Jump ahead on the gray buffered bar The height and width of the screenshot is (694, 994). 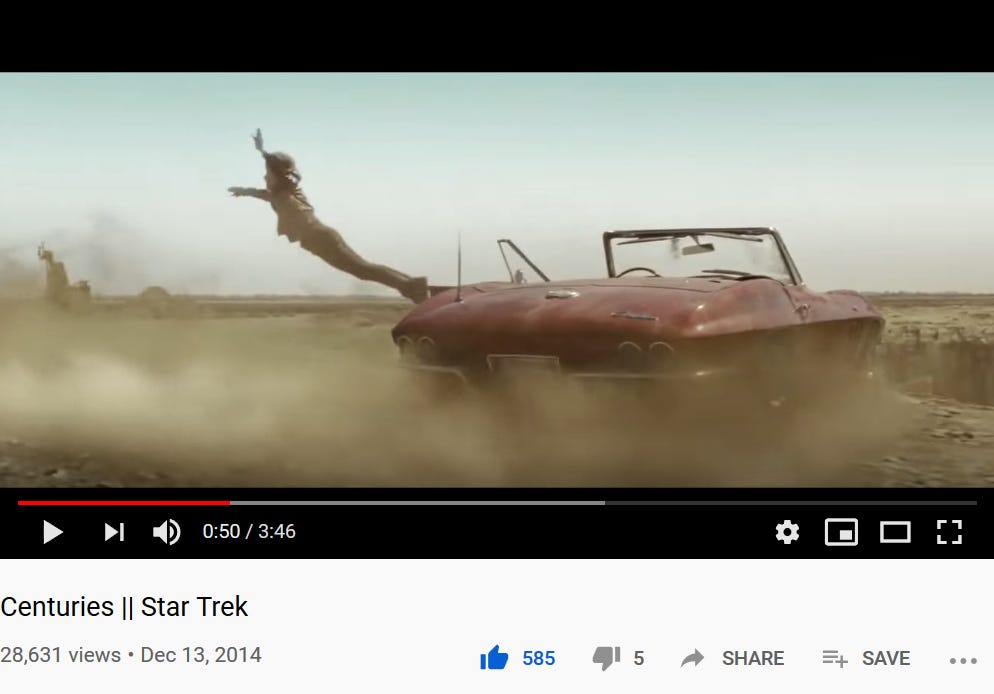[x=417, y=503]
